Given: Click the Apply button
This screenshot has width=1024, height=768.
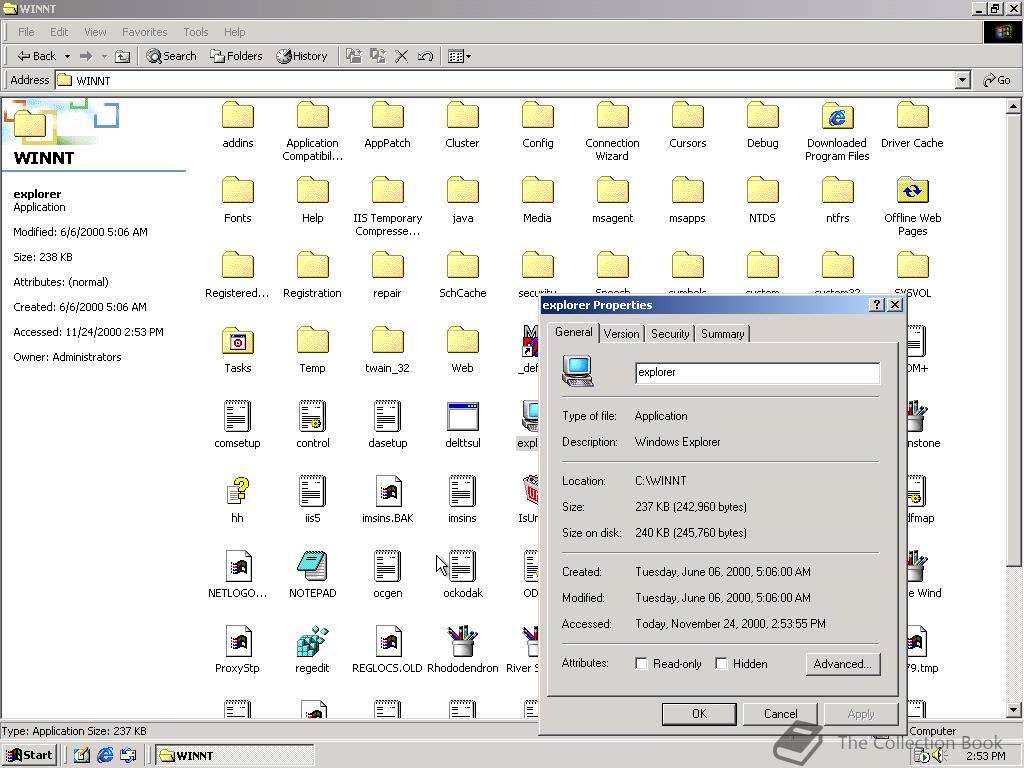Looking at the screenshot, I should click(861, 714).
